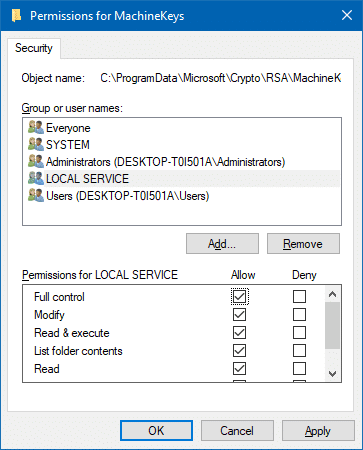Click the SYSTEM group icon
Viewport: 363px width, 450px height.
(x=36, y=144)
